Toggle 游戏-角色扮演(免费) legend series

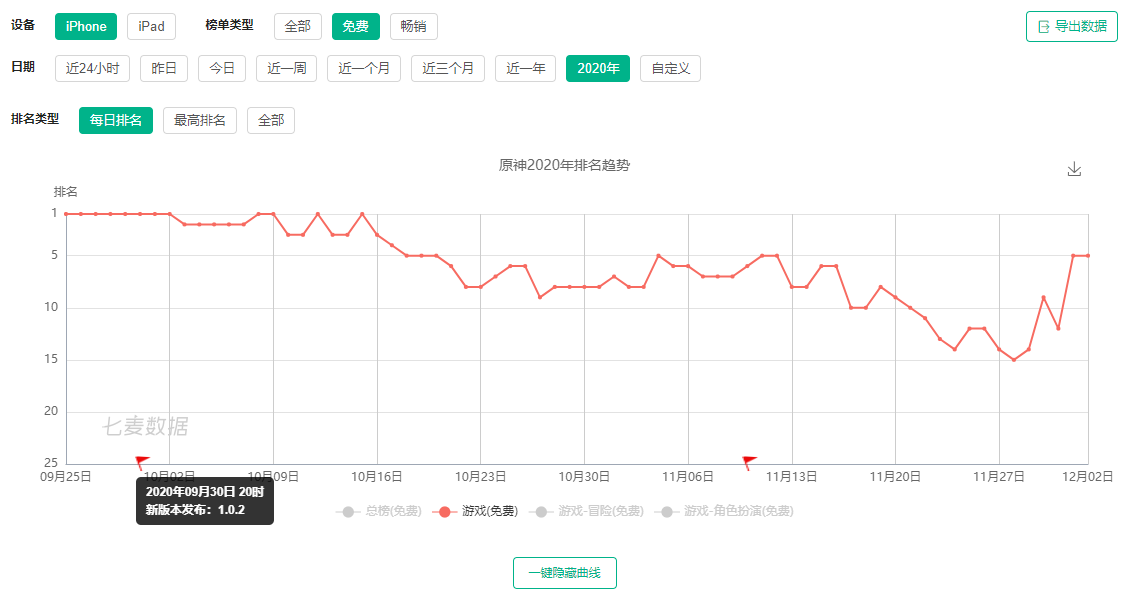click(724, 511)
